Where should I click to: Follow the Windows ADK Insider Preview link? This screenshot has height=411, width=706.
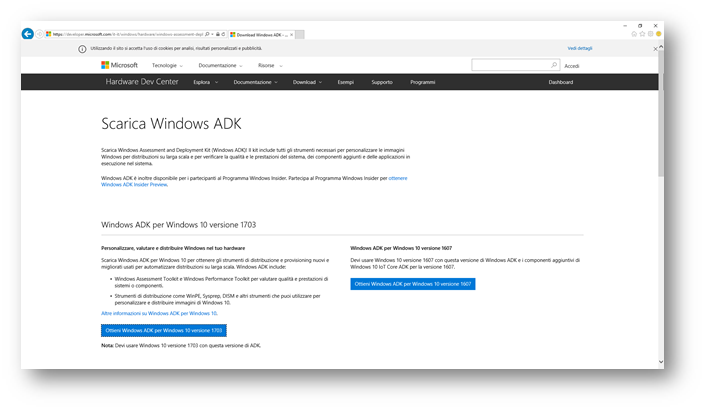[134, 185]
